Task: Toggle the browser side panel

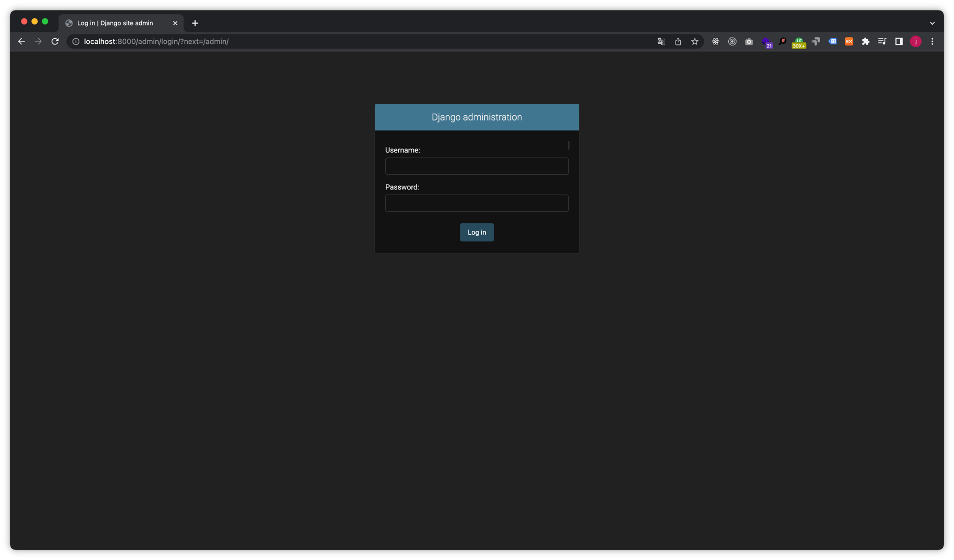Action: coord(899,41)
